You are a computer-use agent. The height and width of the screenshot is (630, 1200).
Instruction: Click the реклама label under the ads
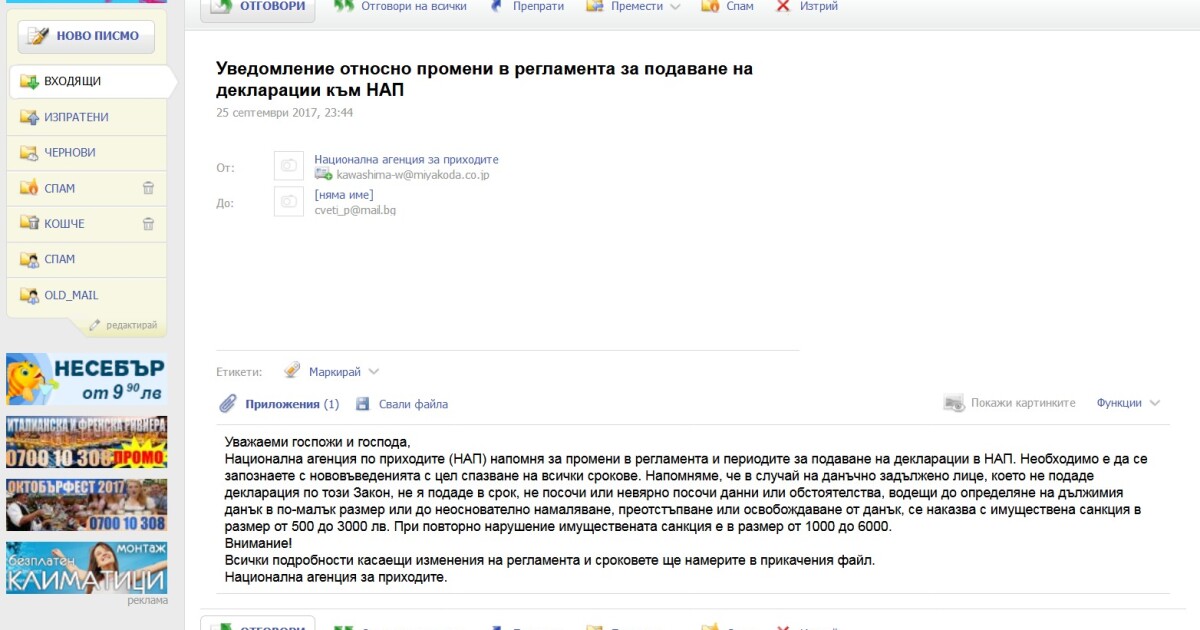coord(147,601)
